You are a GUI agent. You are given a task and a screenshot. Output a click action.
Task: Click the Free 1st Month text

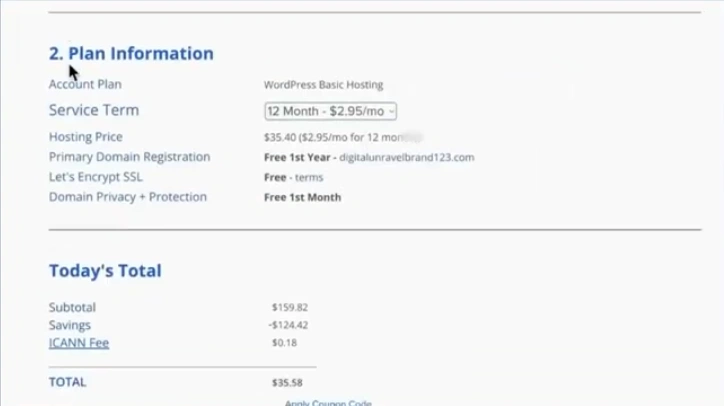[302, 197]
